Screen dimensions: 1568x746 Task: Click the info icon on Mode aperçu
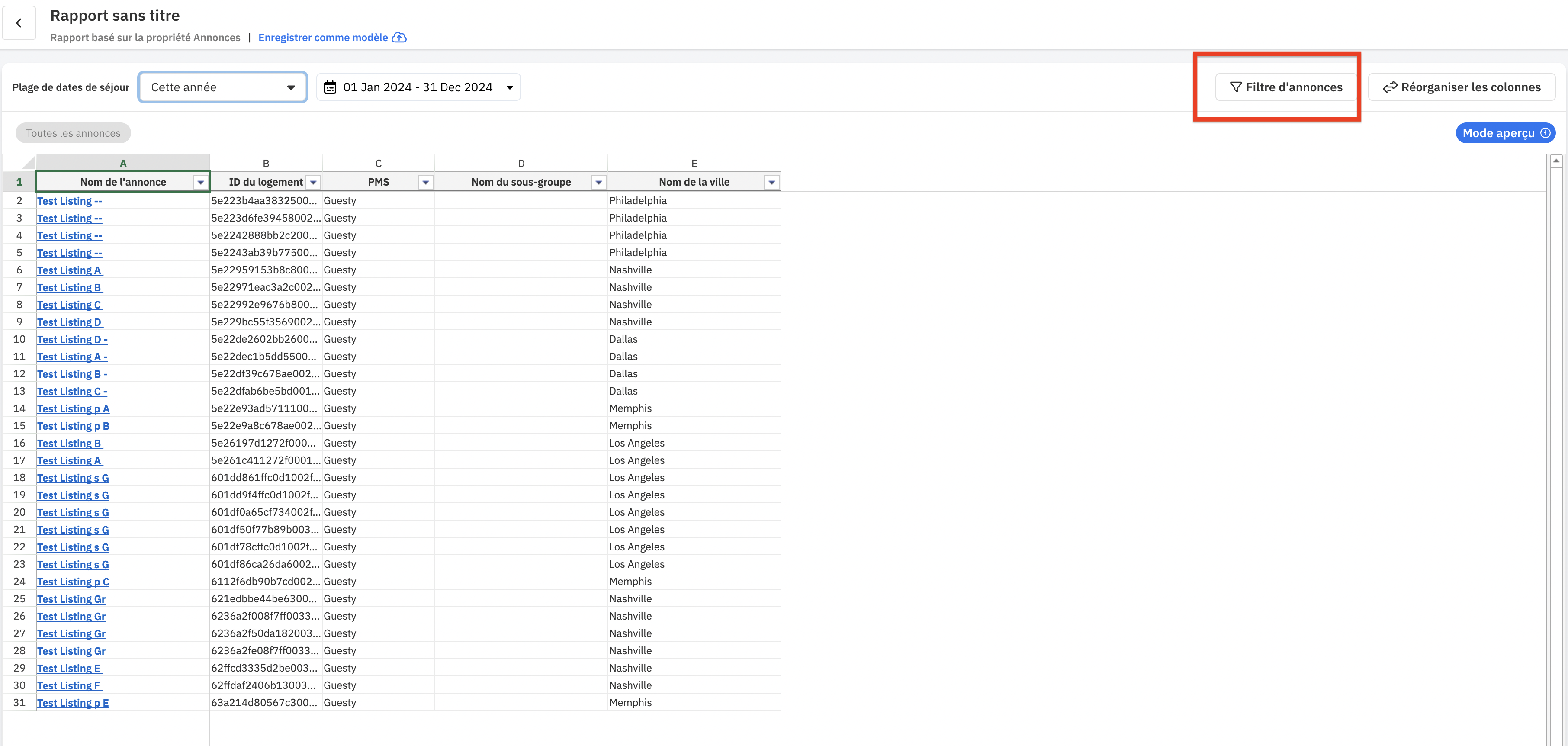click(x=1545, y=133)
